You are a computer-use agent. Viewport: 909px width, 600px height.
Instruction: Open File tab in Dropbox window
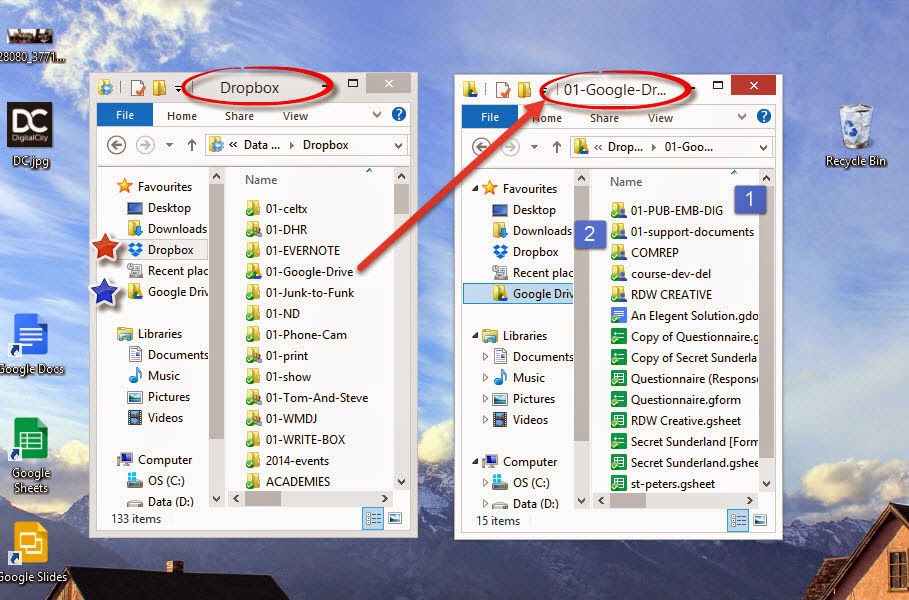[x=125, y=115]
